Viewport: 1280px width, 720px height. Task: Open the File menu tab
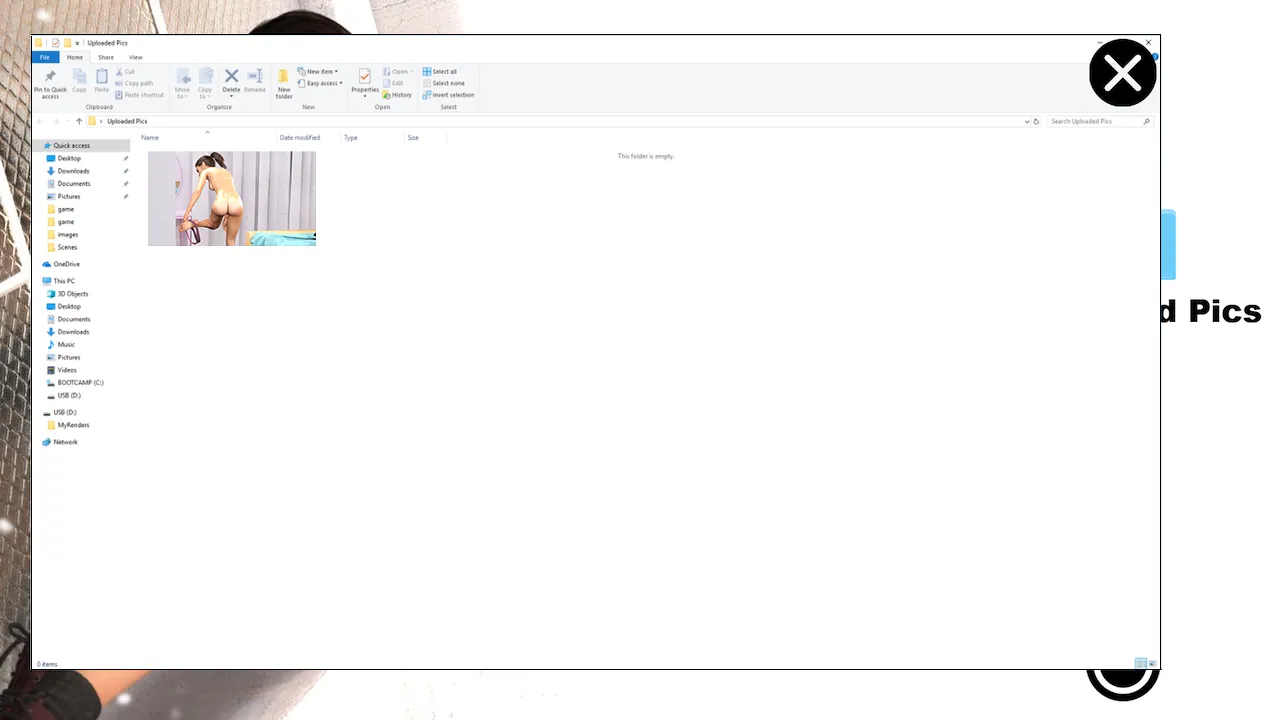(45, 57)
